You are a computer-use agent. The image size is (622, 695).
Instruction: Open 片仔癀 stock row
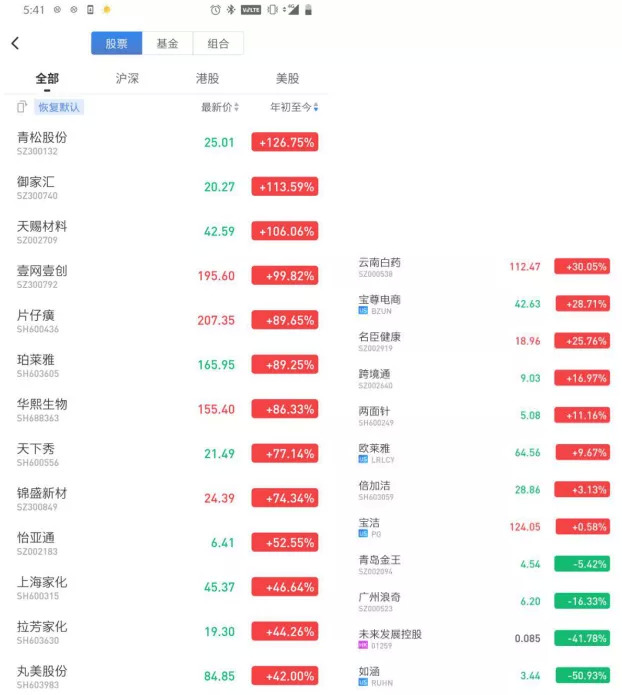[166, 320]
